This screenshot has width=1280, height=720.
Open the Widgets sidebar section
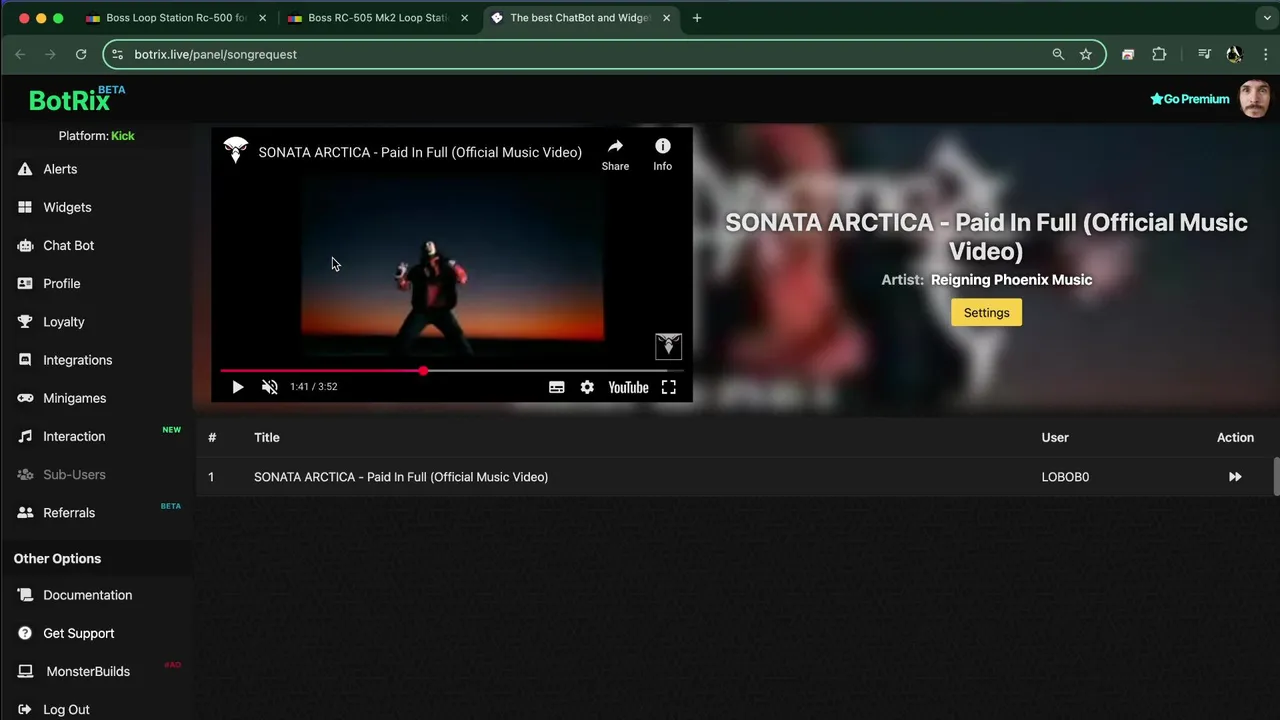point(67,207)
